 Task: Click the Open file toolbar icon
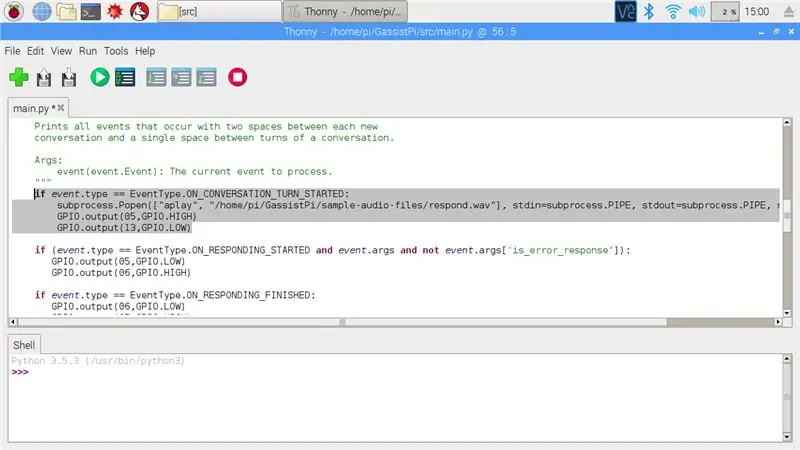(44, 78)
